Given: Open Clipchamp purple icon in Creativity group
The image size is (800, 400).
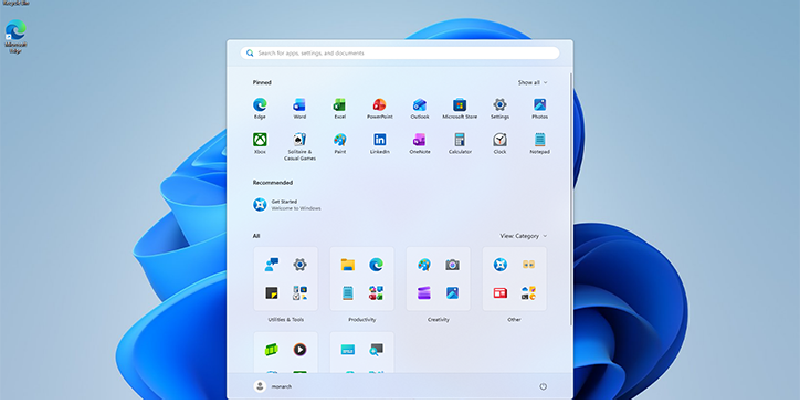Looking at the screenshot, I should (x=424, y=293).
